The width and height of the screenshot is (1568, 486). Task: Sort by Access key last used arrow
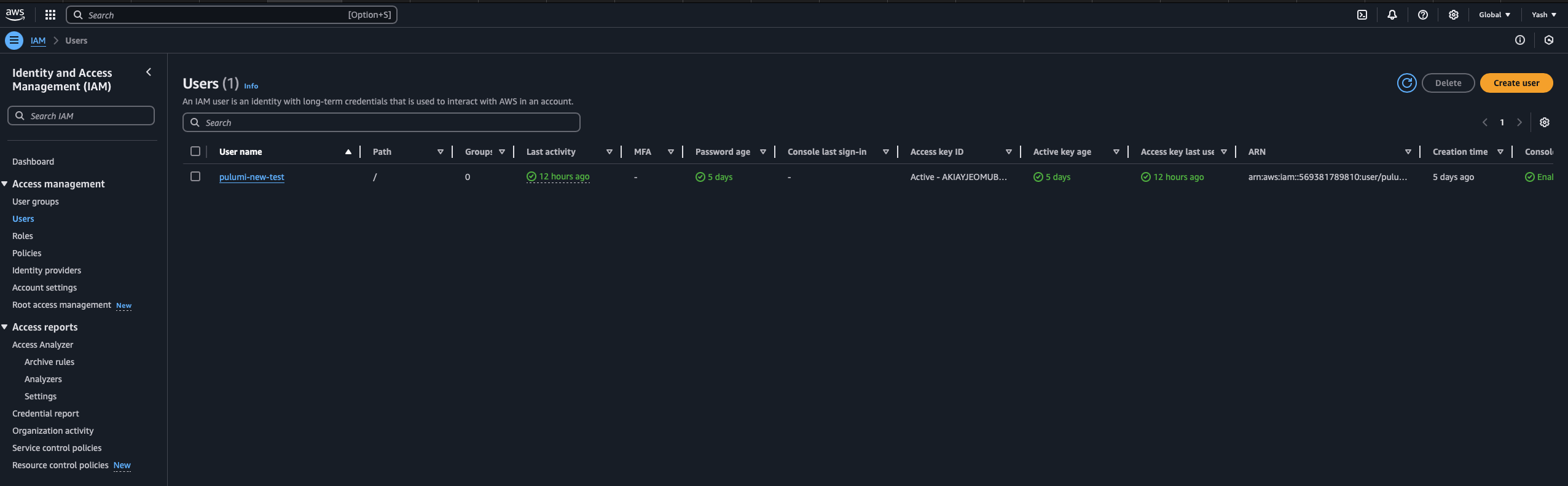[1224, 152]
